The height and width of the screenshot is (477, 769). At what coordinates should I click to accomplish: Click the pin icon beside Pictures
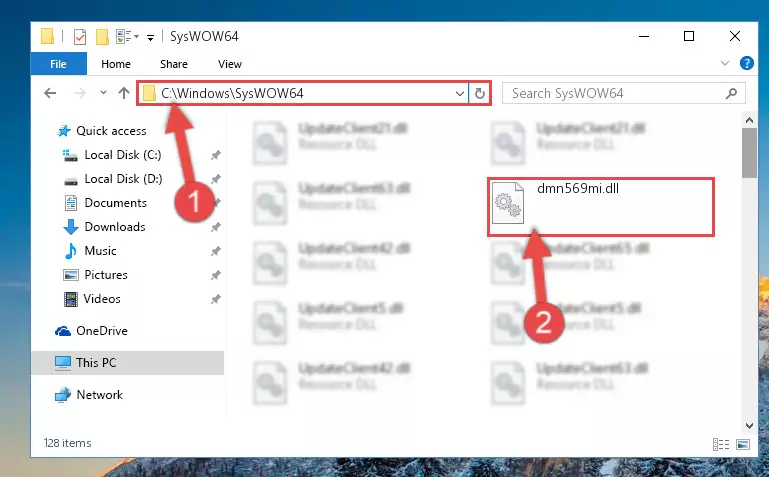(x=215, y=275)
